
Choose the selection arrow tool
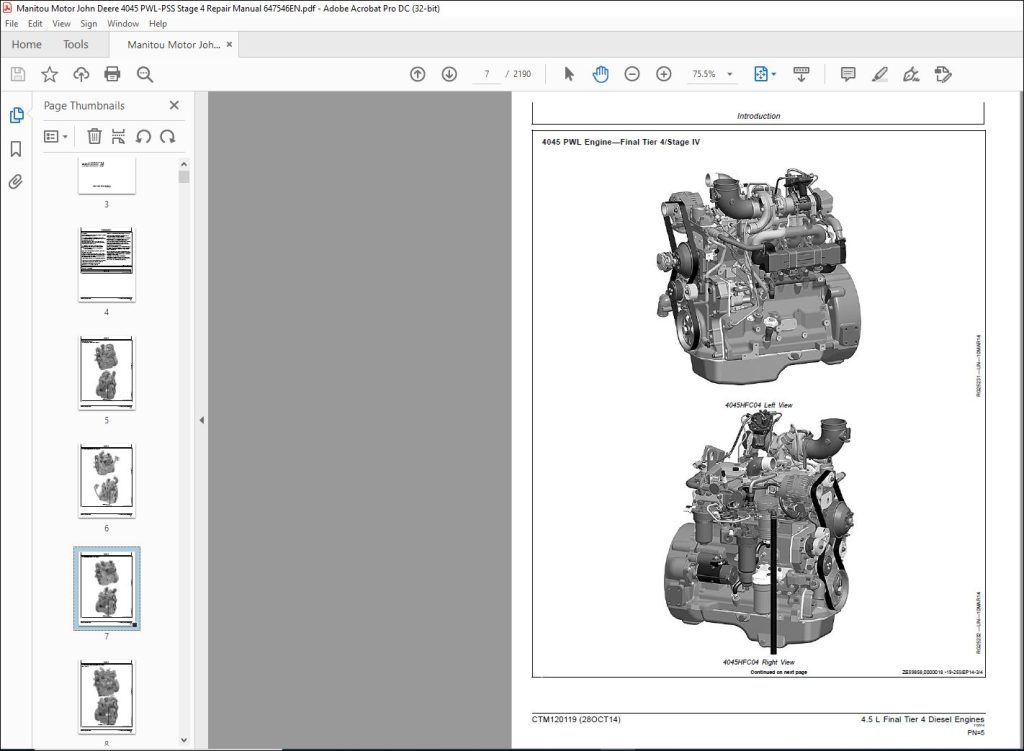pyautogui.click(x=569, y=74)
